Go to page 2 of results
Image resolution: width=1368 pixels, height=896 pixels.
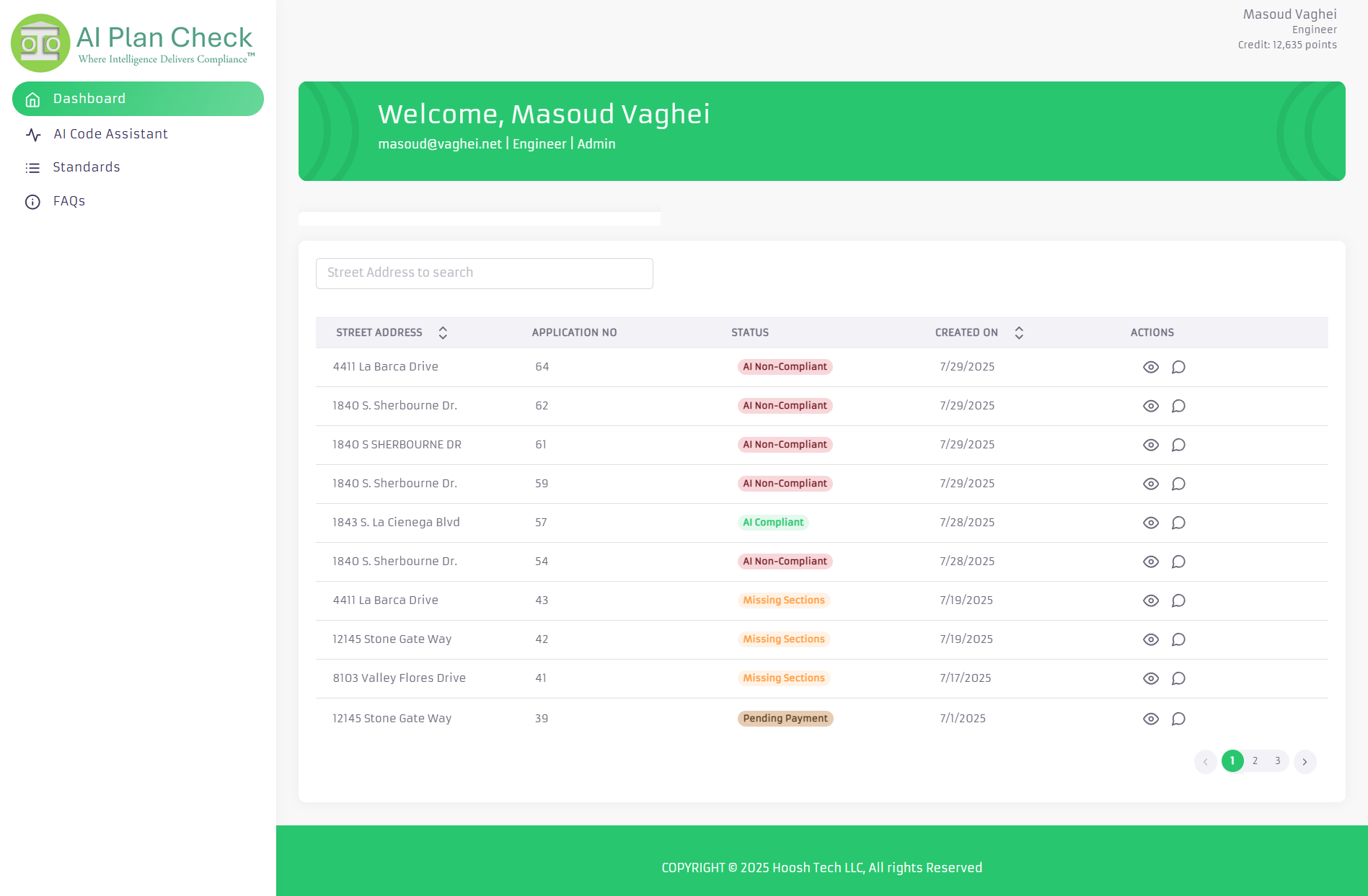(1255, 761)
